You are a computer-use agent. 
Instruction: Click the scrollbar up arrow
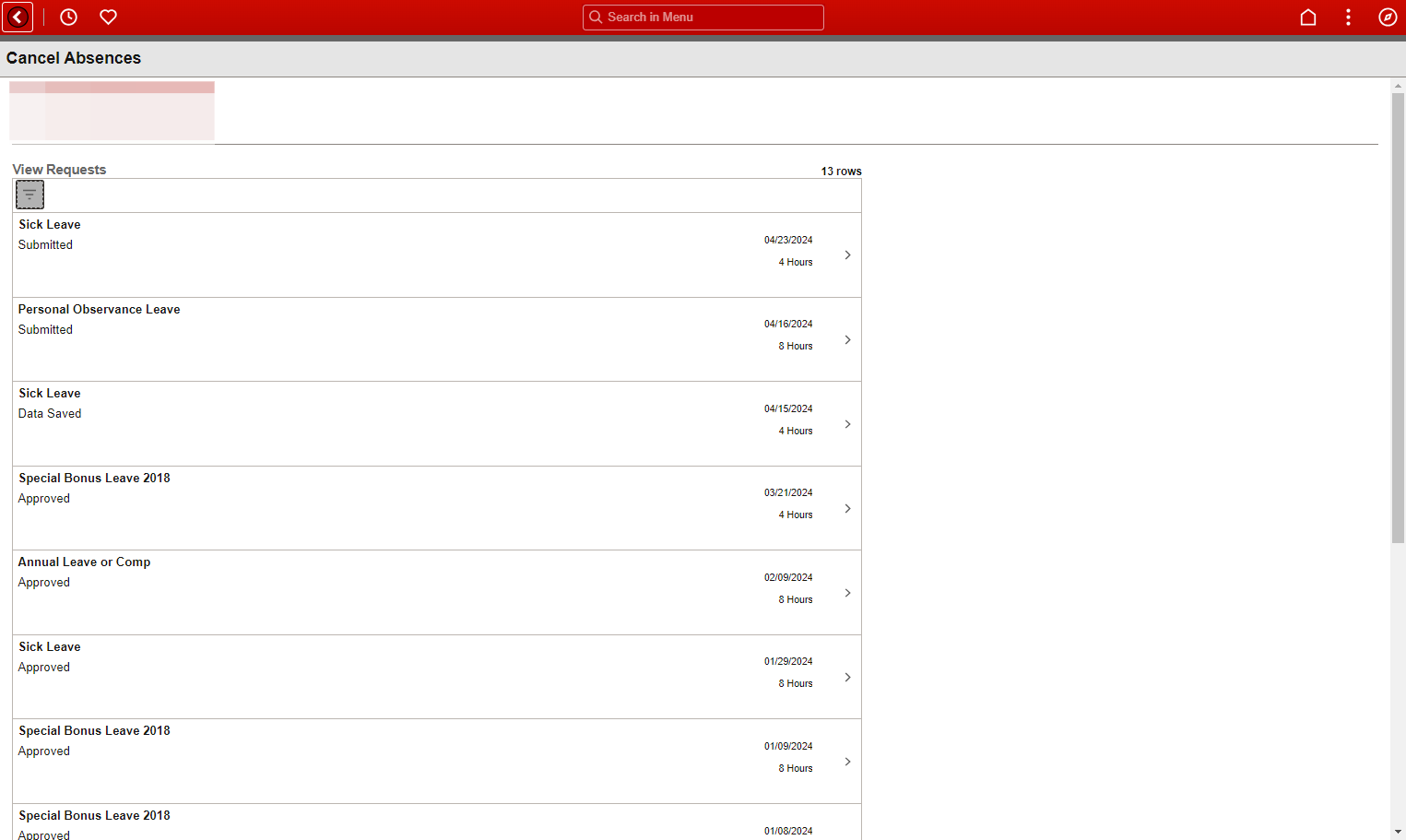tap(1398, 85)
